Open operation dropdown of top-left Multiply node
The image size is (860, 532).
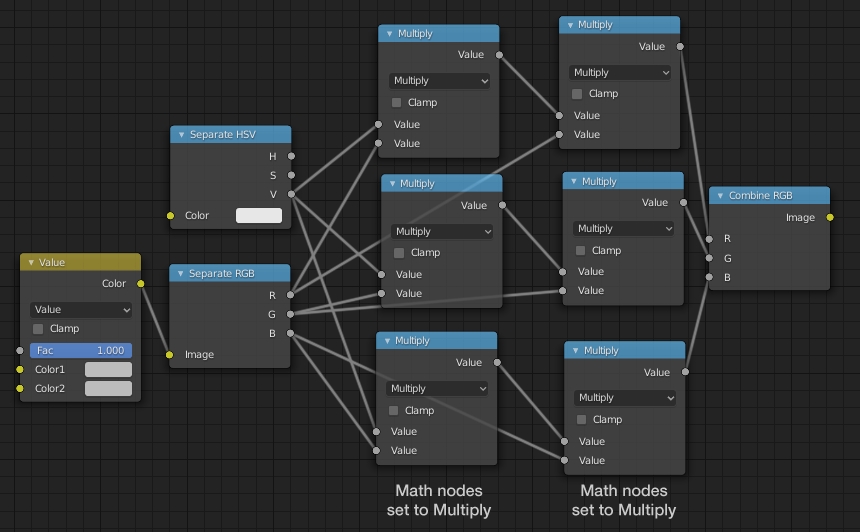tap(439, 81)
